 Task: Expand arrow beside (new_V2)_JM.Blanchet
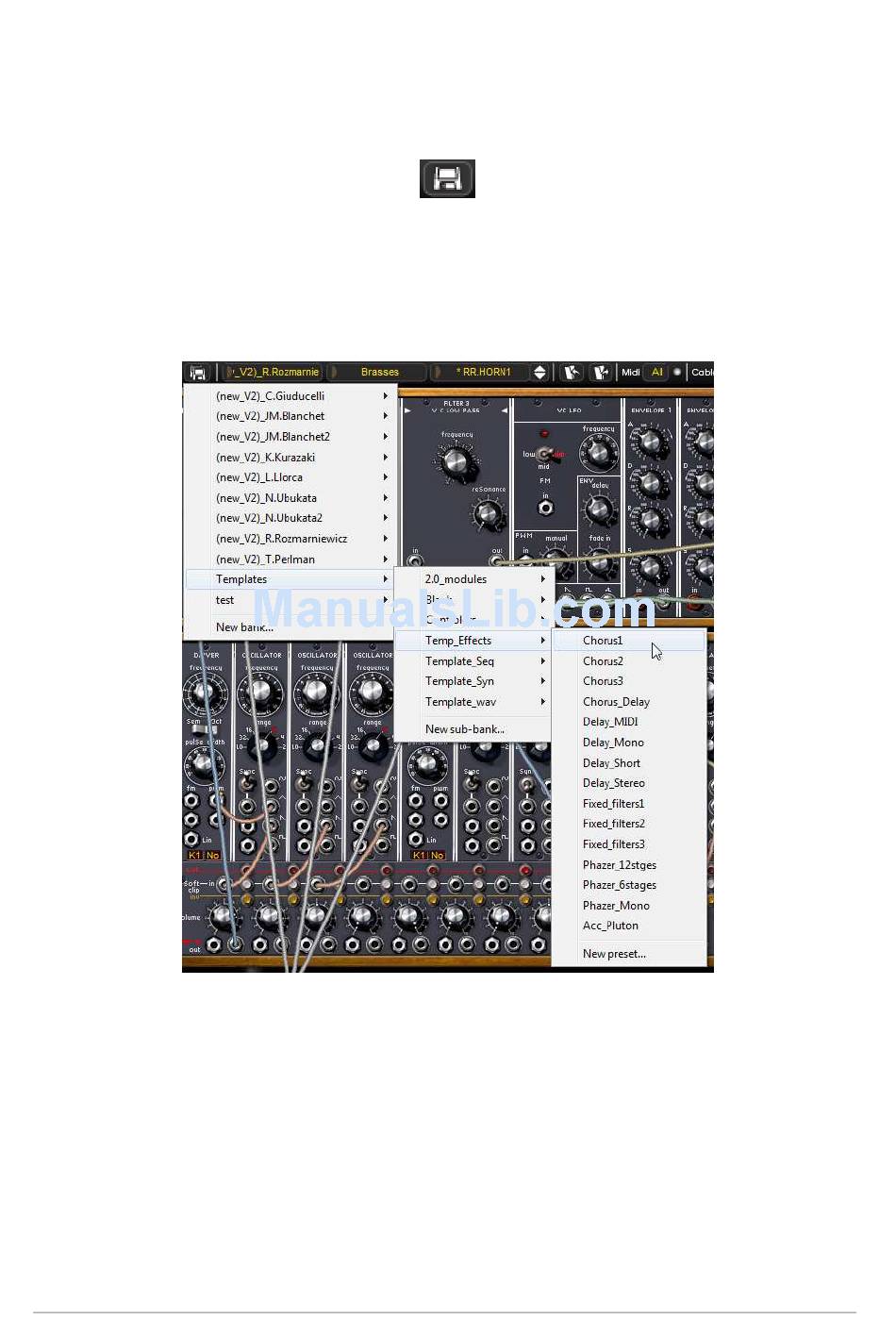(x=385, y=416)
